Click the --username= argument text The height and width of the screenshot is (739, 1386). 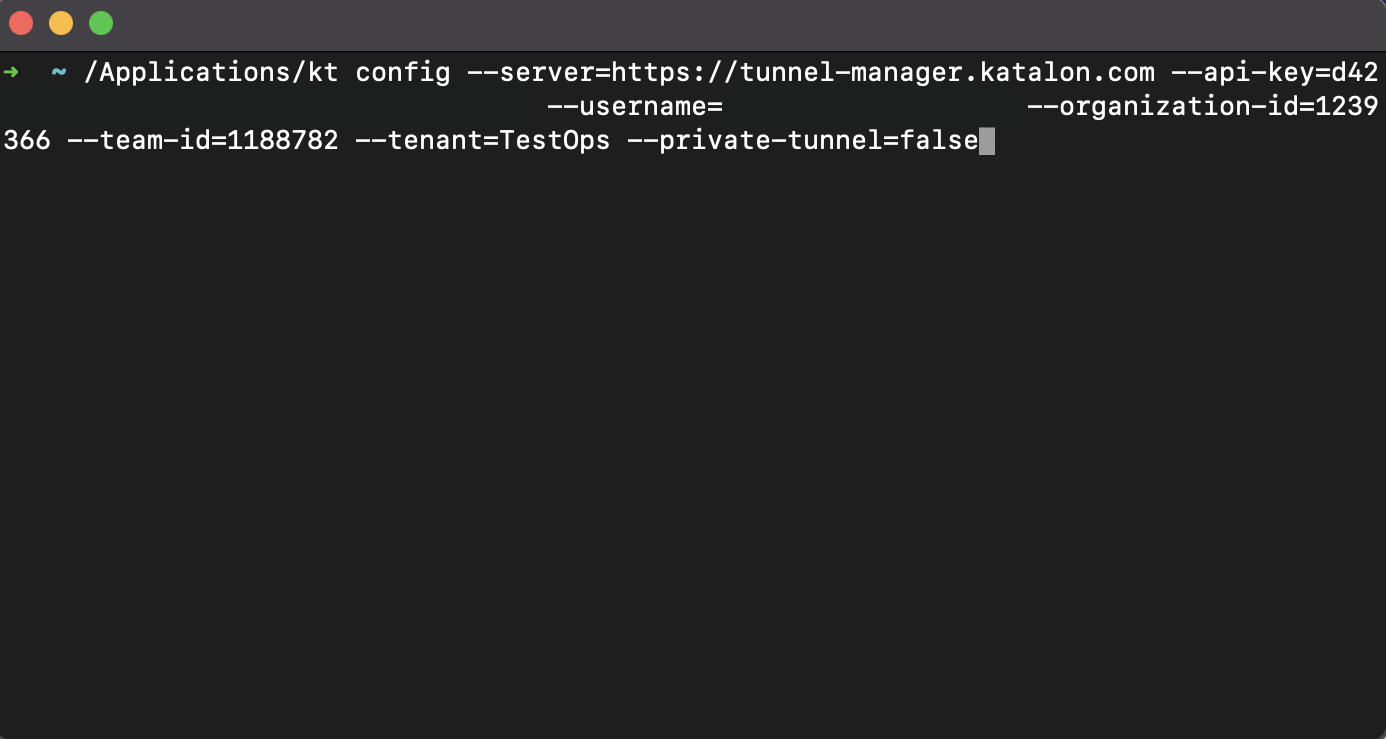(x=635, y=107)
